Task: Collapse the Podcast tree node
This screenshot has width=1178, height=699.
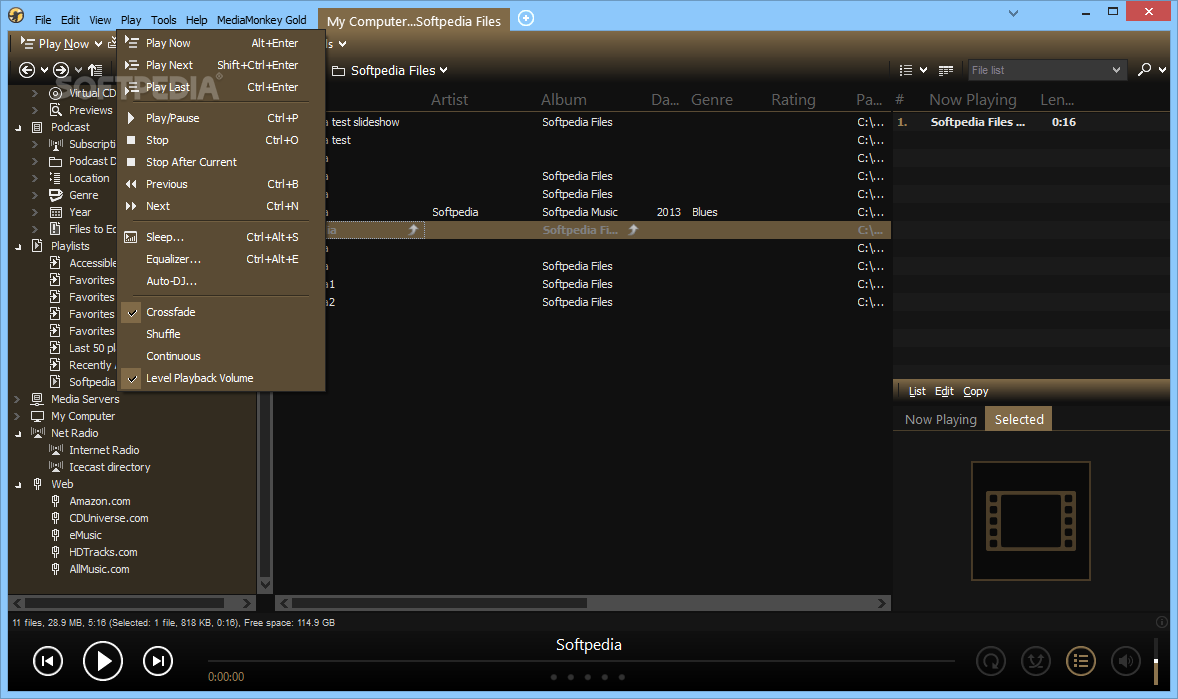Action: click(18, 128)
